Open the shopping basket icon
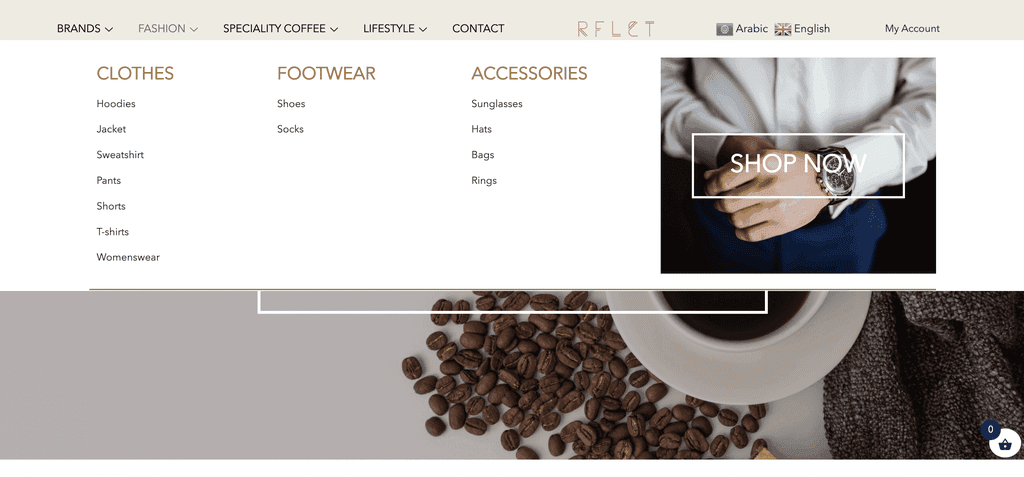The height and width of the screenshot is (477, 1024). coord(1004,444)
